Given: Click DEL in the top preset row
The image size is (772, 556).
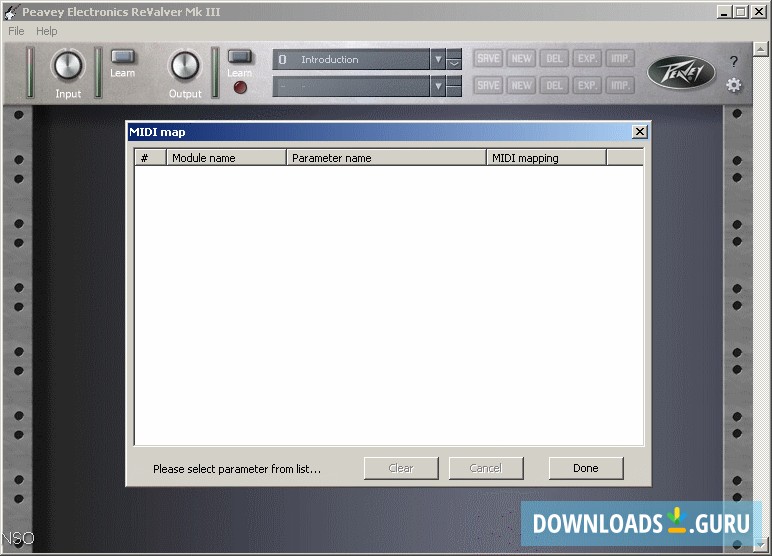Looking at the screenshot, I should click(554, 59).
